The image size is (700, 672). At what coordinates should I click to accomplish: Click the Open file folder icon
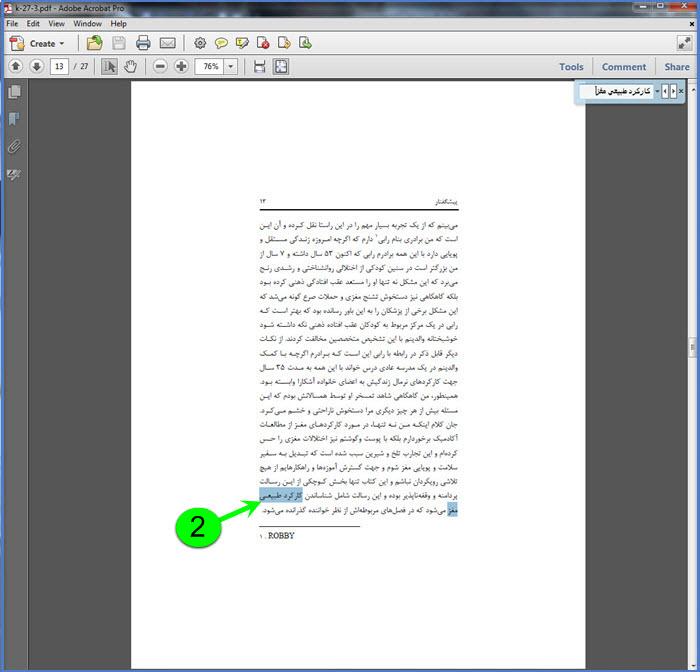[x=94, y=43]
